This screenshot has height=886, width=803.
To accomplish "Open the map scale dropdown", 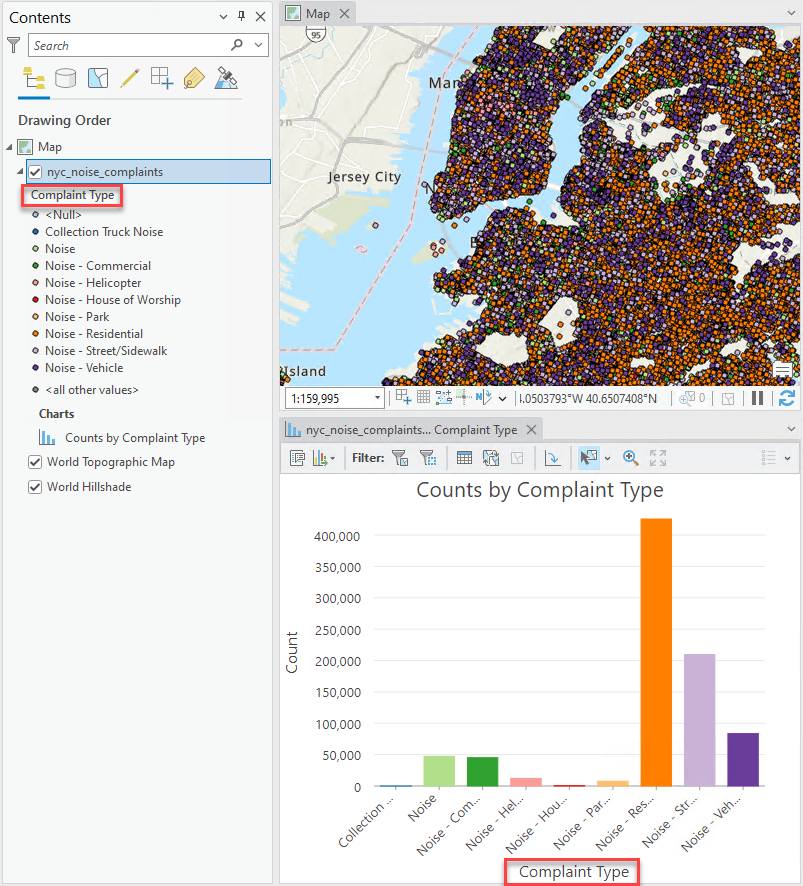I will point(376,398).
